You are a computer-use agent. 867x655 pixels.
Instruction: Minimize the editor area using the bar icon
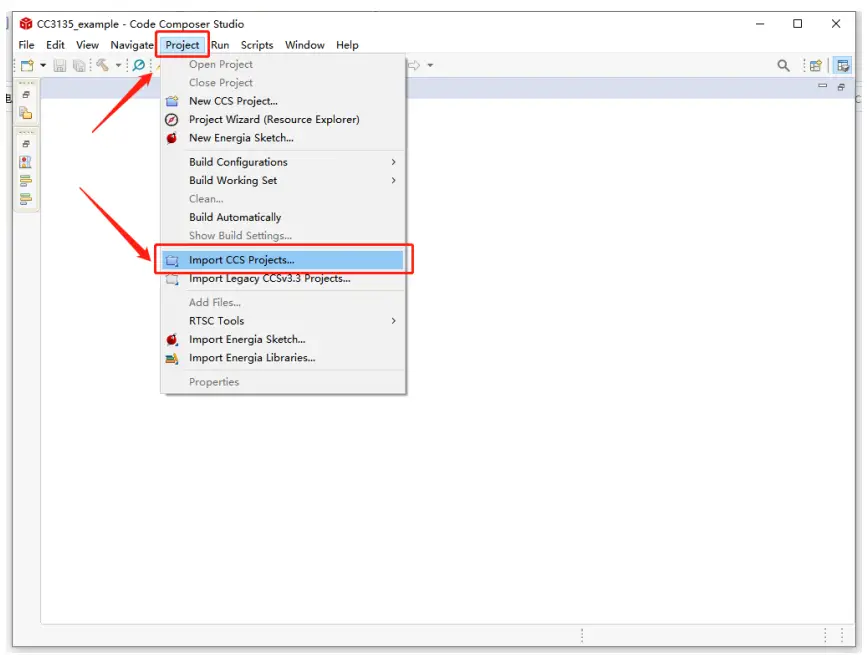coord(823,86)
